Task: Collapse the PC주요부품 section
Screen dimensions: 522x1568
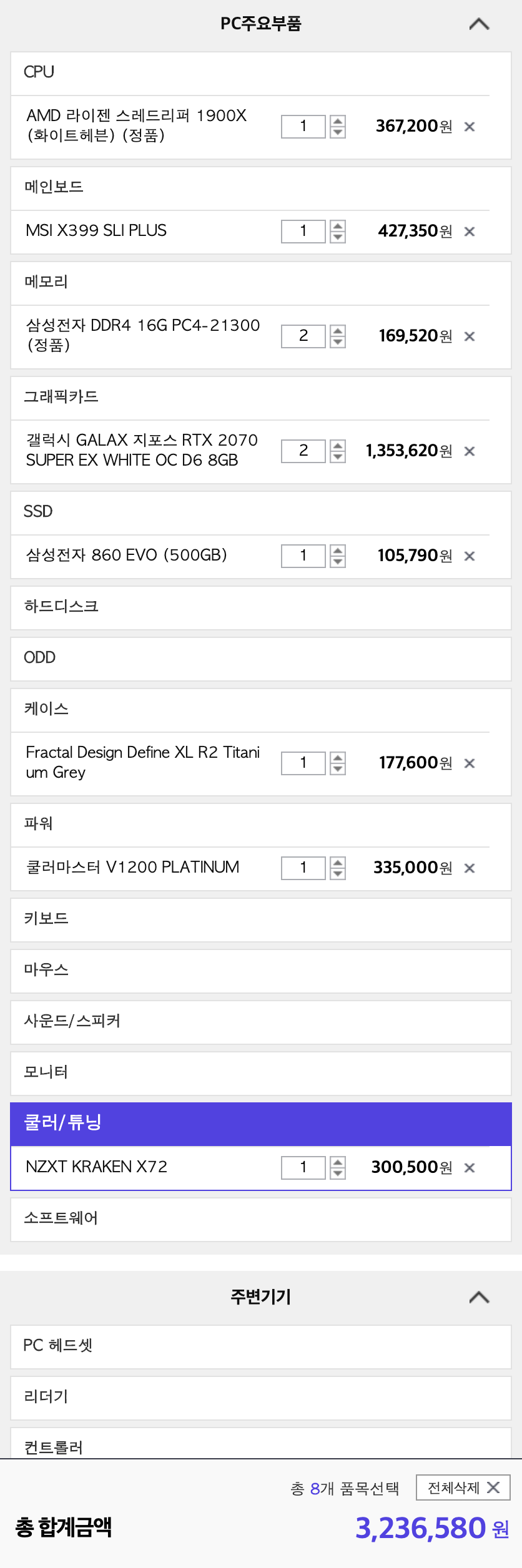Action: tap(479, 24)
